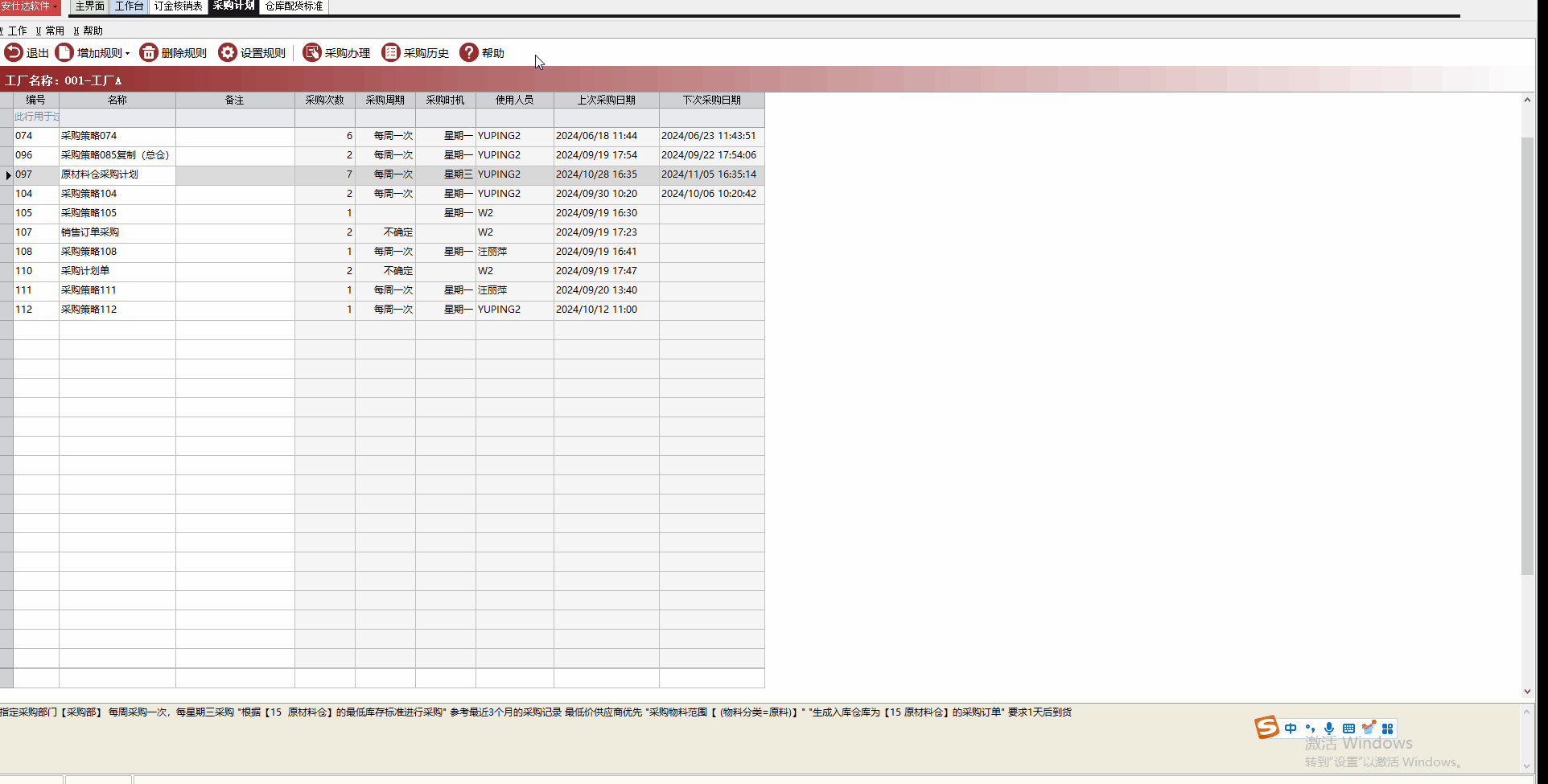Click the 编号 cell 096
The image size is (1548, 784).
36,155
